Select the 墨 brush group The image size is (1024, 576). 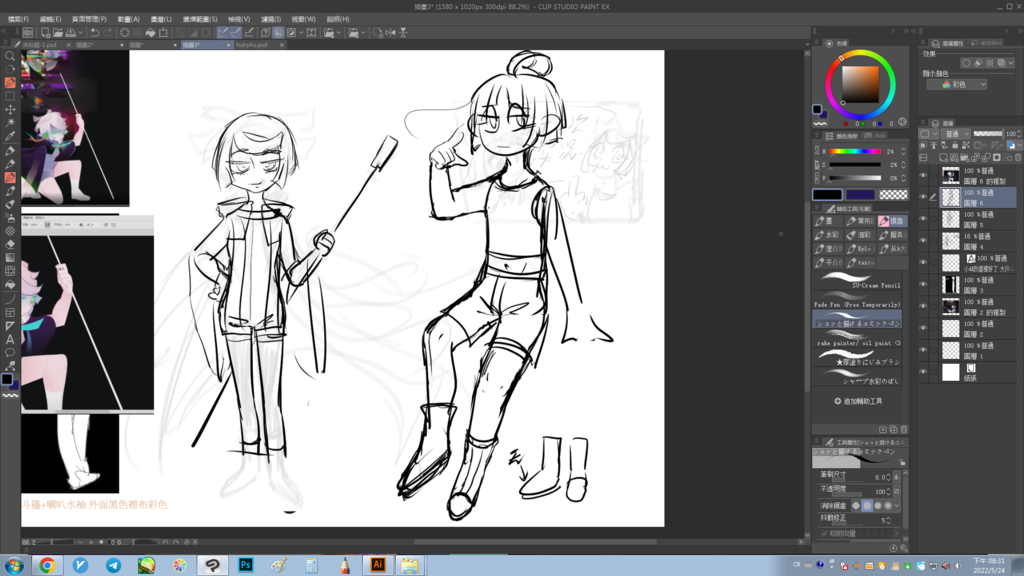[x=828, y=221]
